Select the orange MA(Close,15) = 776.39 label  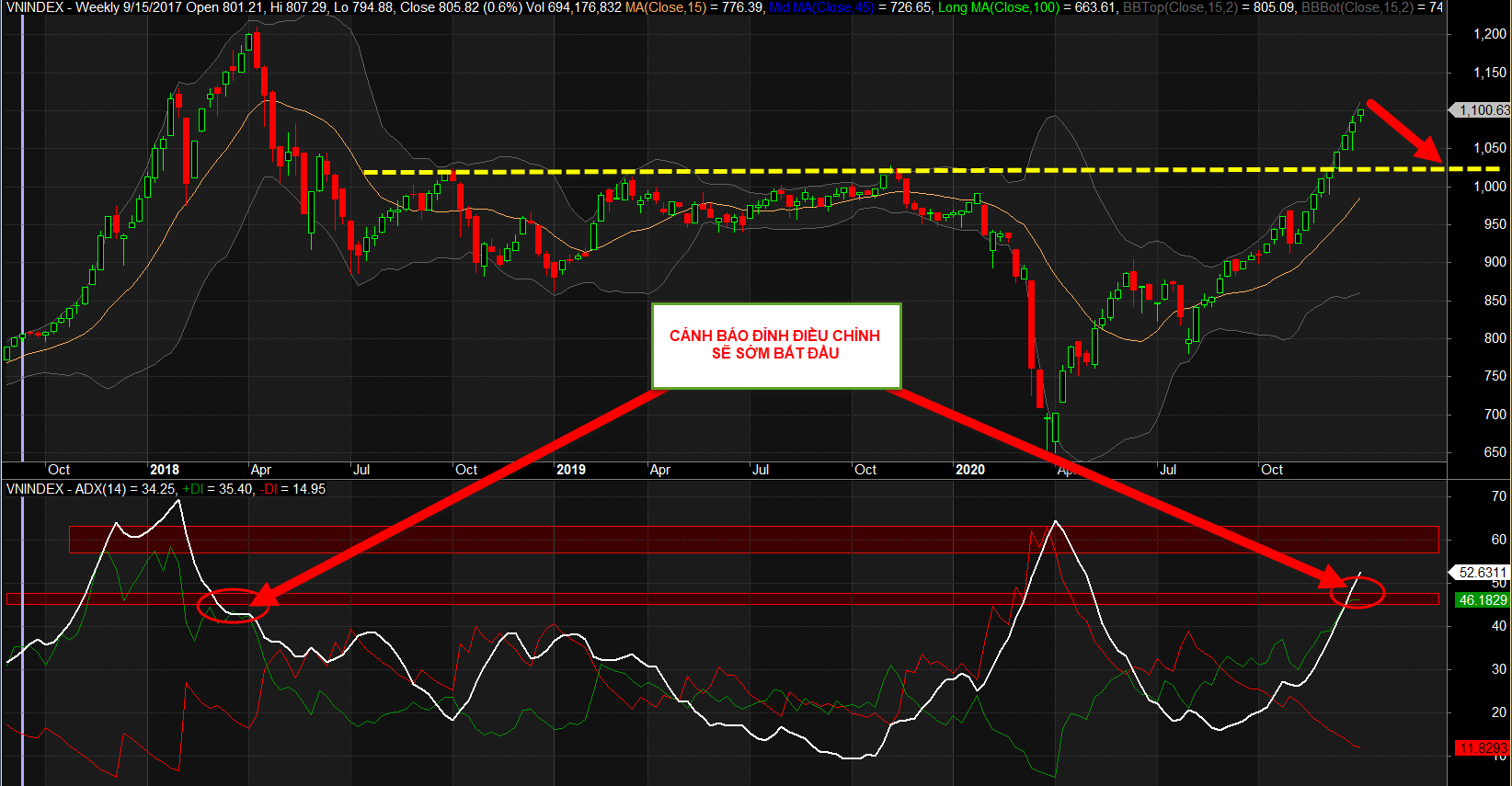694,7
